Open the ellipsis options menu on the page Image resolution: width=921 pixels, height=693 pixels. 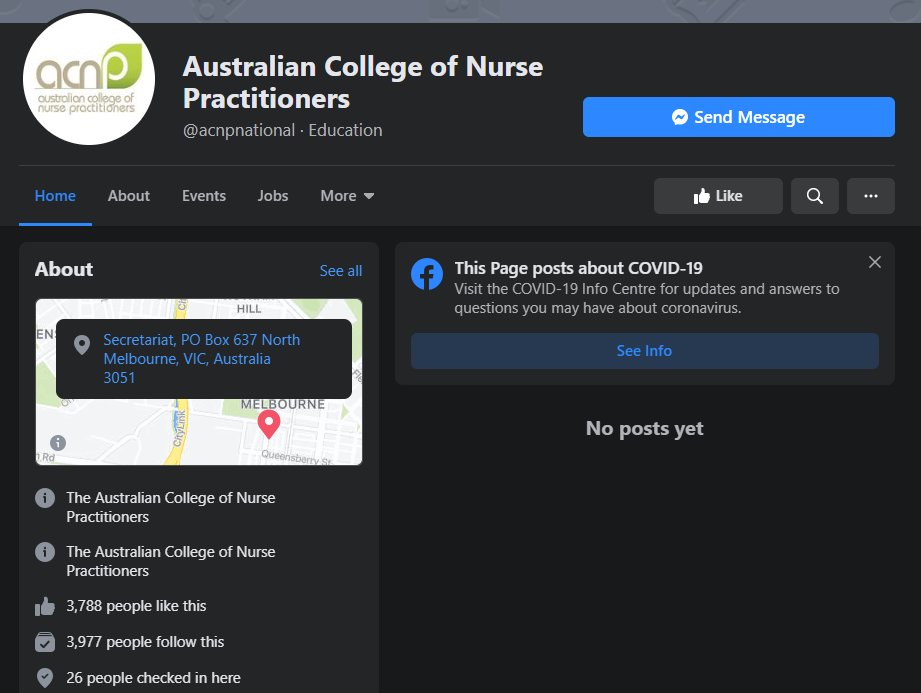pyautogui.click(x=870, y=195)
